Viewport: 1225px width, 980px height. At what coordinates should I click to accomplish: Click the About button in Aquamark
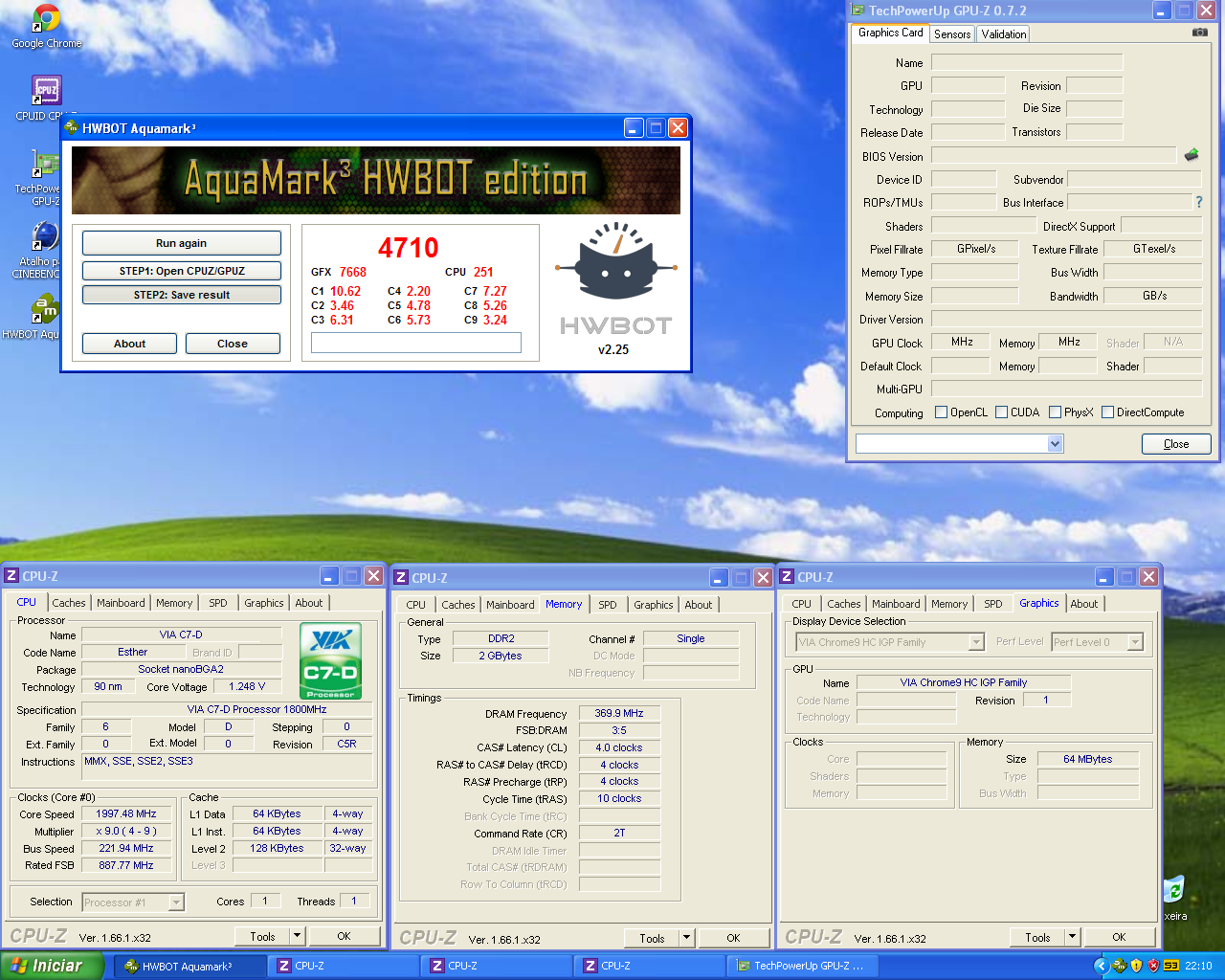pos(129,344)
